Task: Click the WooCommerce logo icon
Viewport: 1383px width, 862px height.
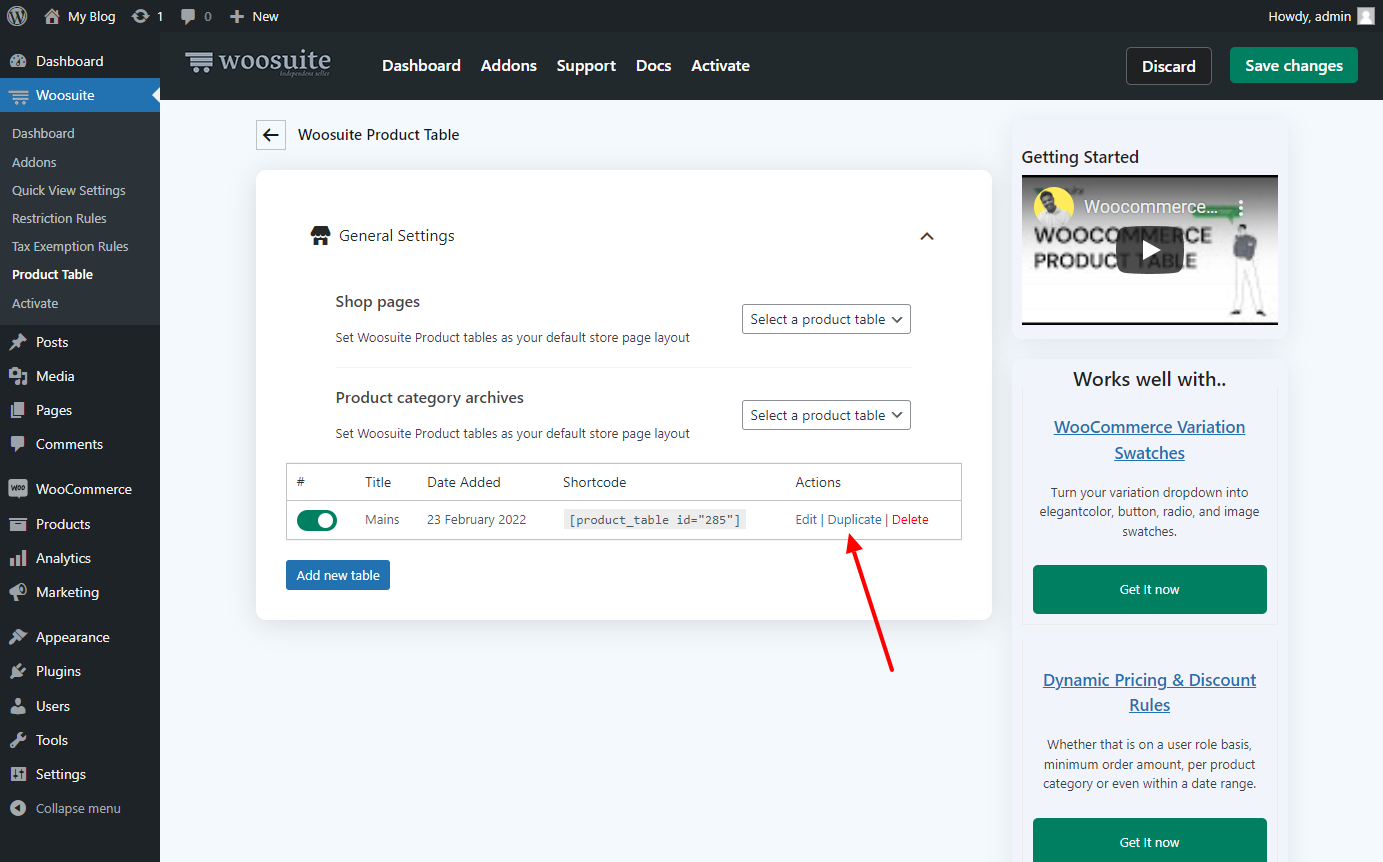Action: tap(18, 489)
